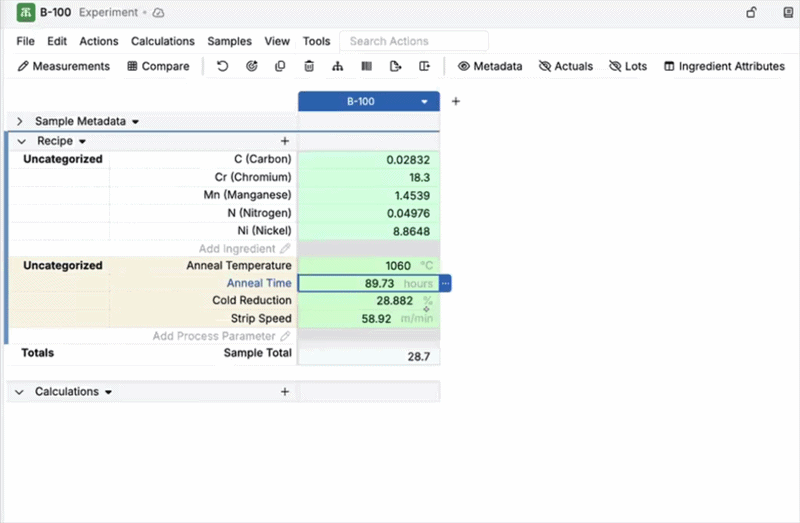Click the cloud sync status icon
The height and width of the screenshot is (523, 800).
coord(159,13)
